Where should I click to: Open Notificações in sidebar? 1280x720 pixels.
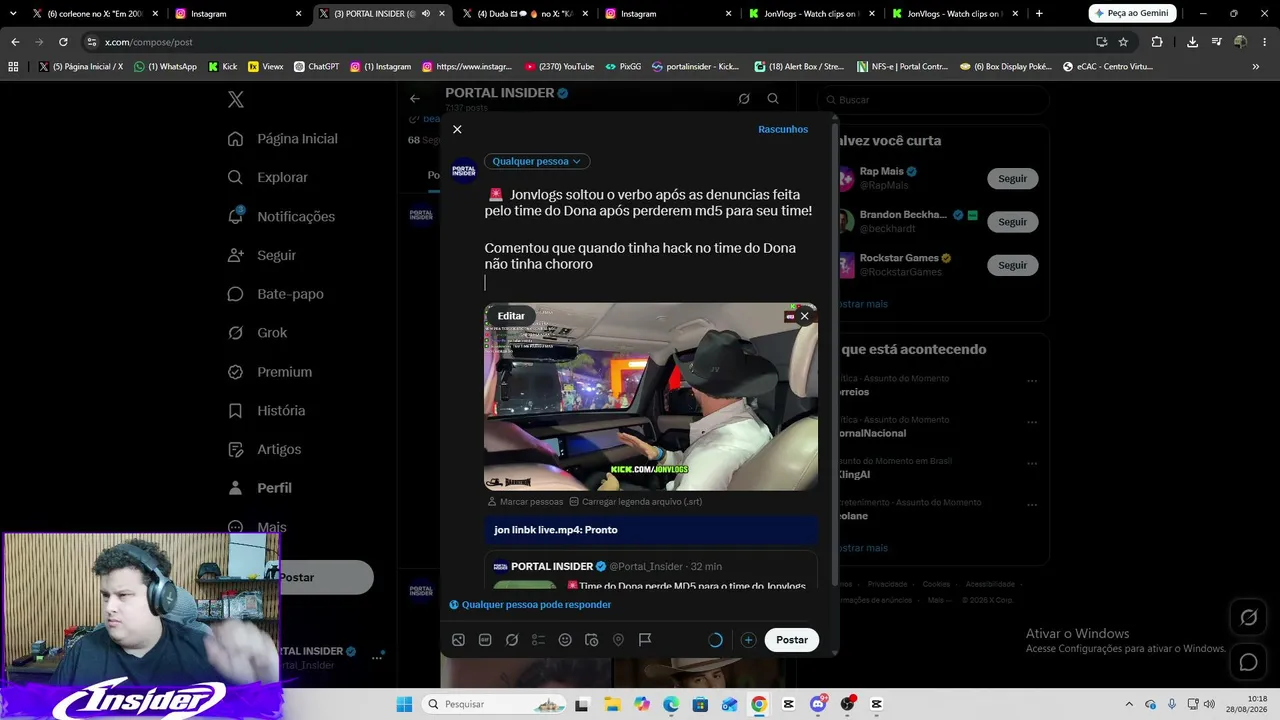282,216
